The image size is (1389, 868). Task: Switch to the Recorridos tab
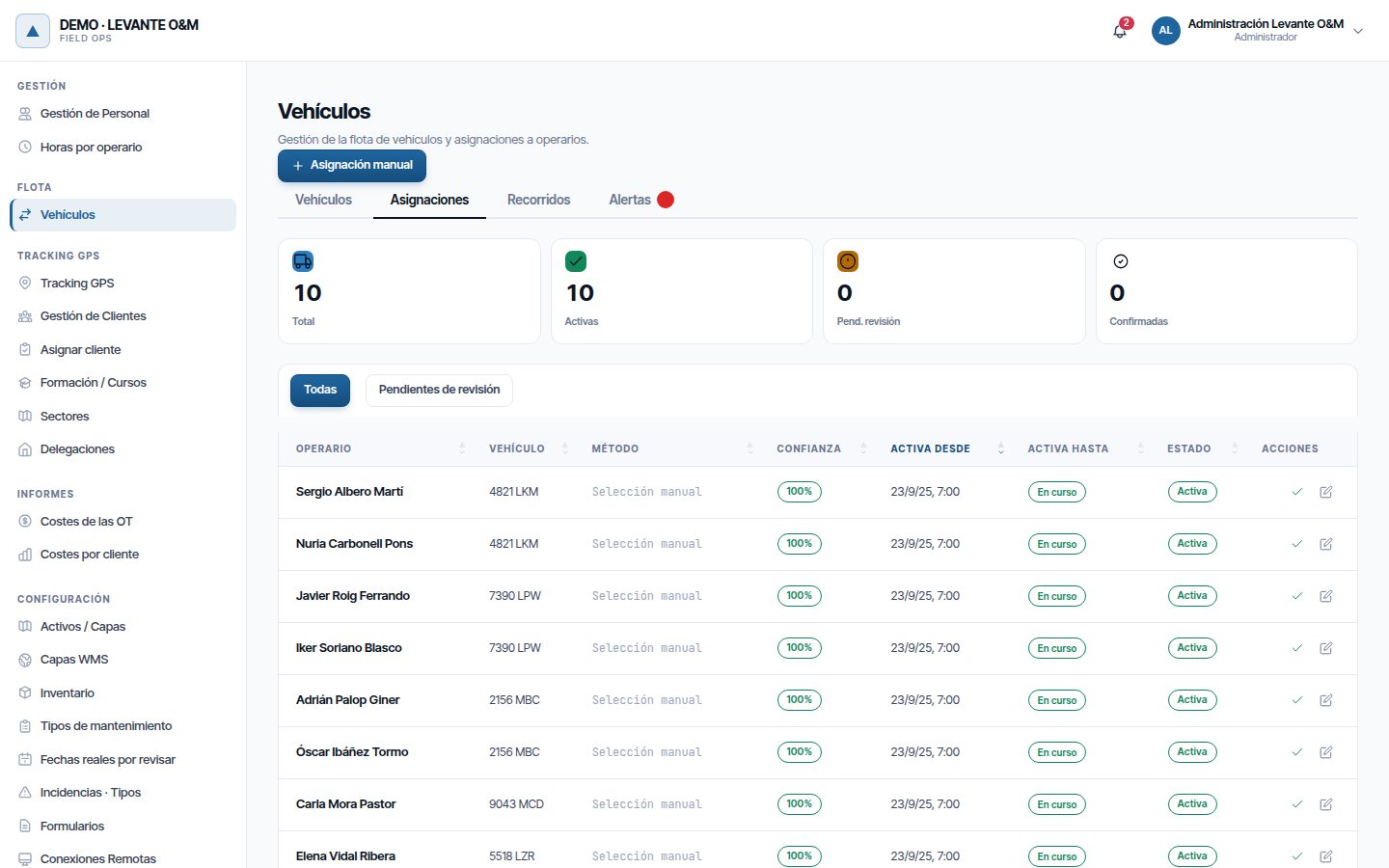(x=538, y=200)
